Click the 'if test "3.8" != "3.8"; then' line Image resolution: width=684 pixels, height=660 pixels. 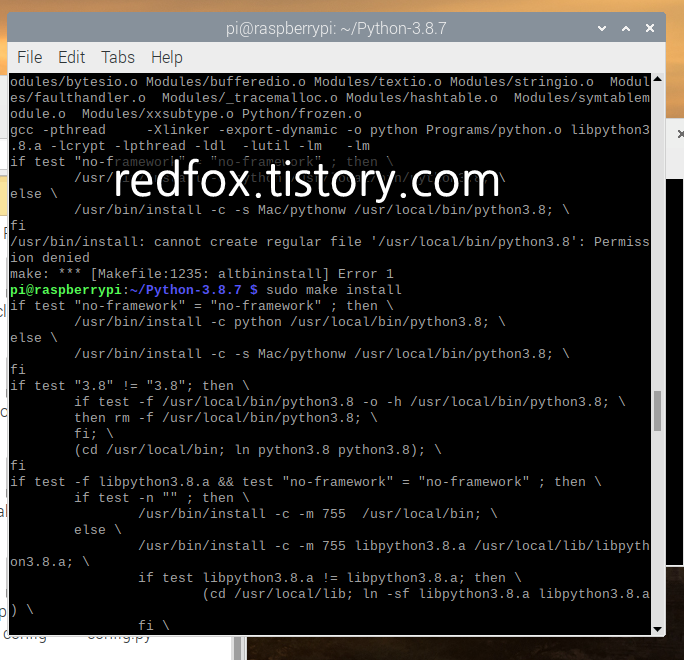click(x=130, y=386)
